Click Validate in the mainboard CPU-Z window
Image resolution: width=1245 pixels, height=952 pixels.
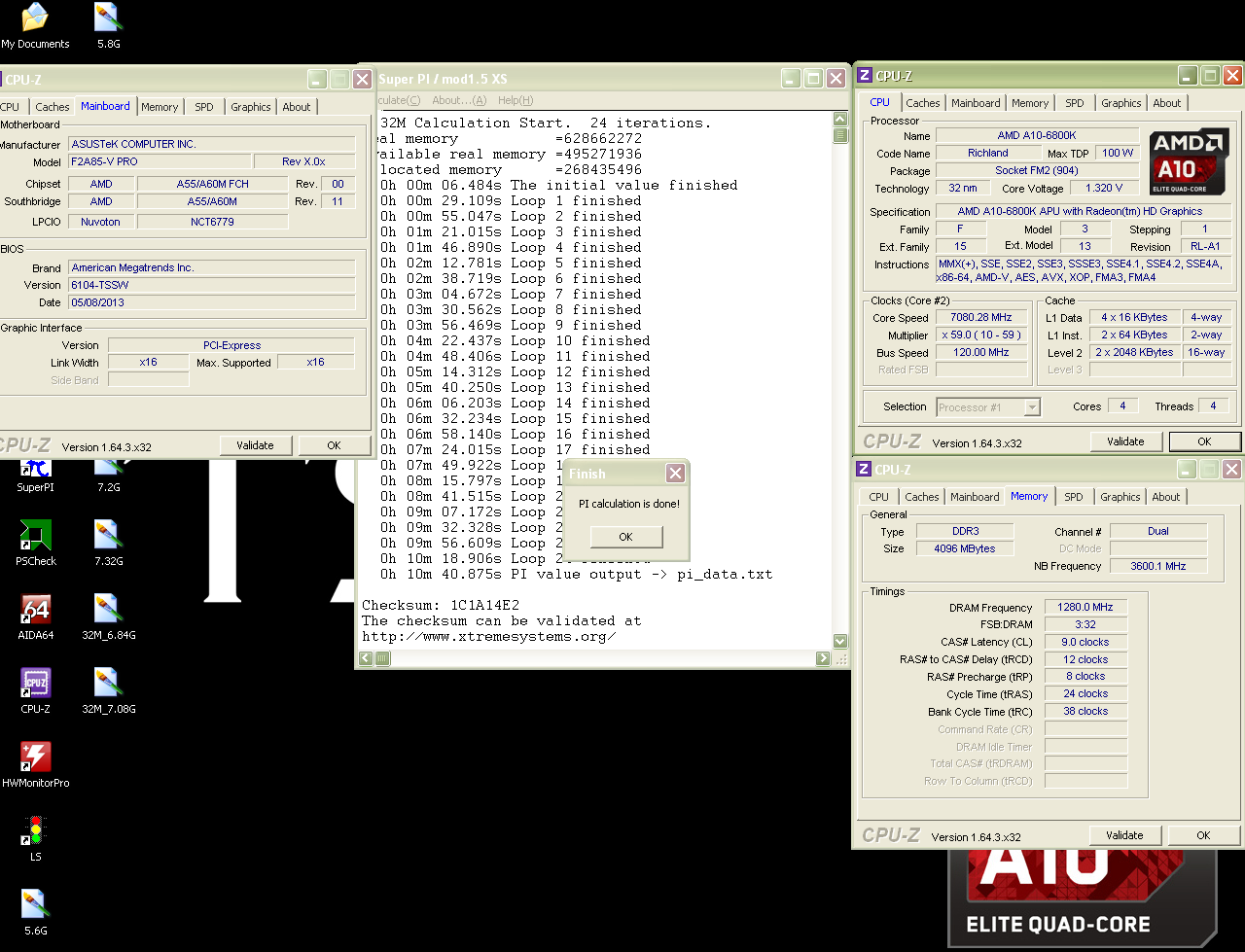[x=255, y=445]
